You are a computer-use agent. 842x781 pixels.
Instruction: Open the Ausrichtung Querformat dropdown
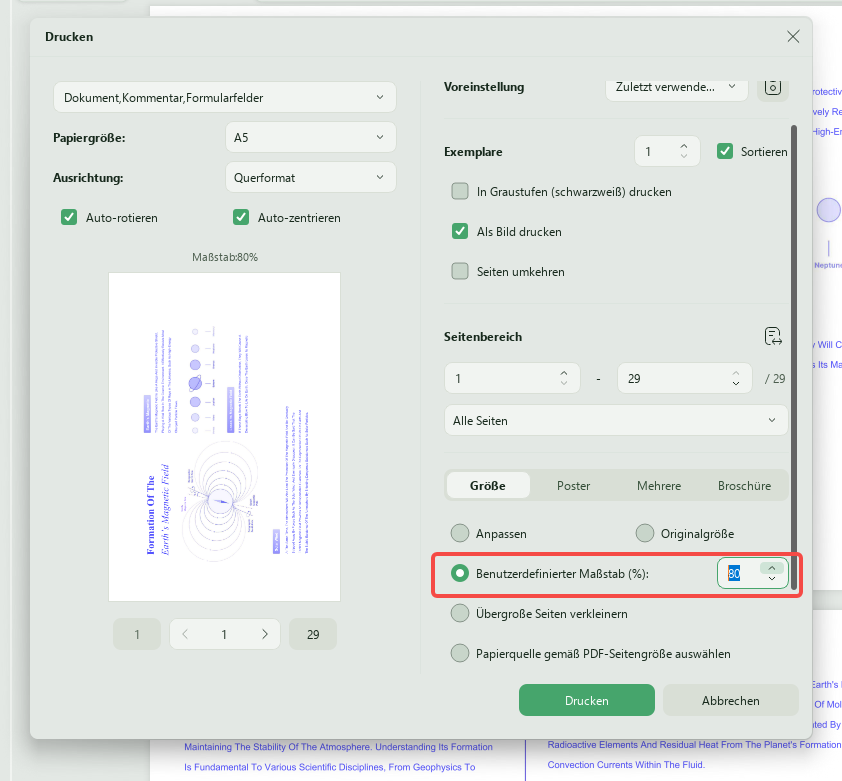tap(311, 177)
